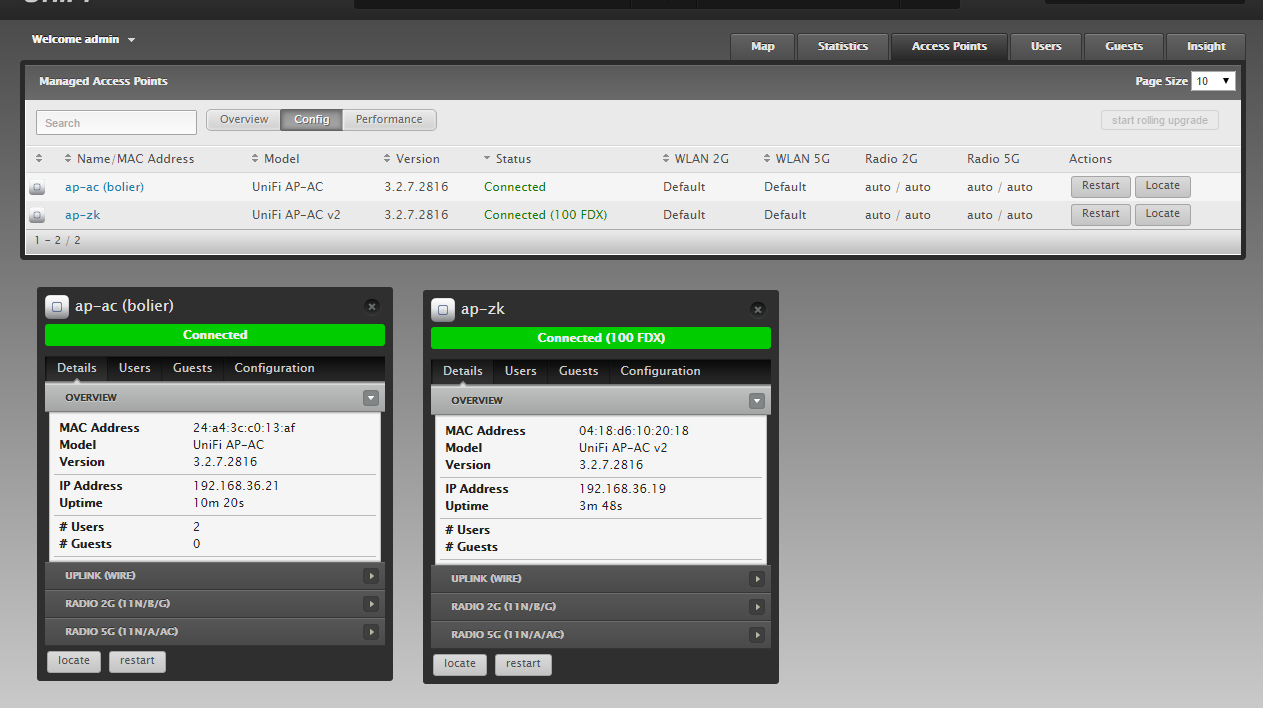Open Guests tab in ap-ac (bolier) panel
The image size is (1263, 708).
(x=193, y=368)
